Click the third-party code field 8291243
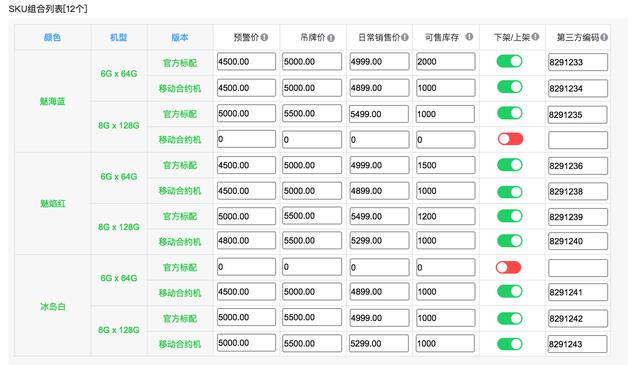The width and height of the screenshot is (640, 365). click(578, 344)
